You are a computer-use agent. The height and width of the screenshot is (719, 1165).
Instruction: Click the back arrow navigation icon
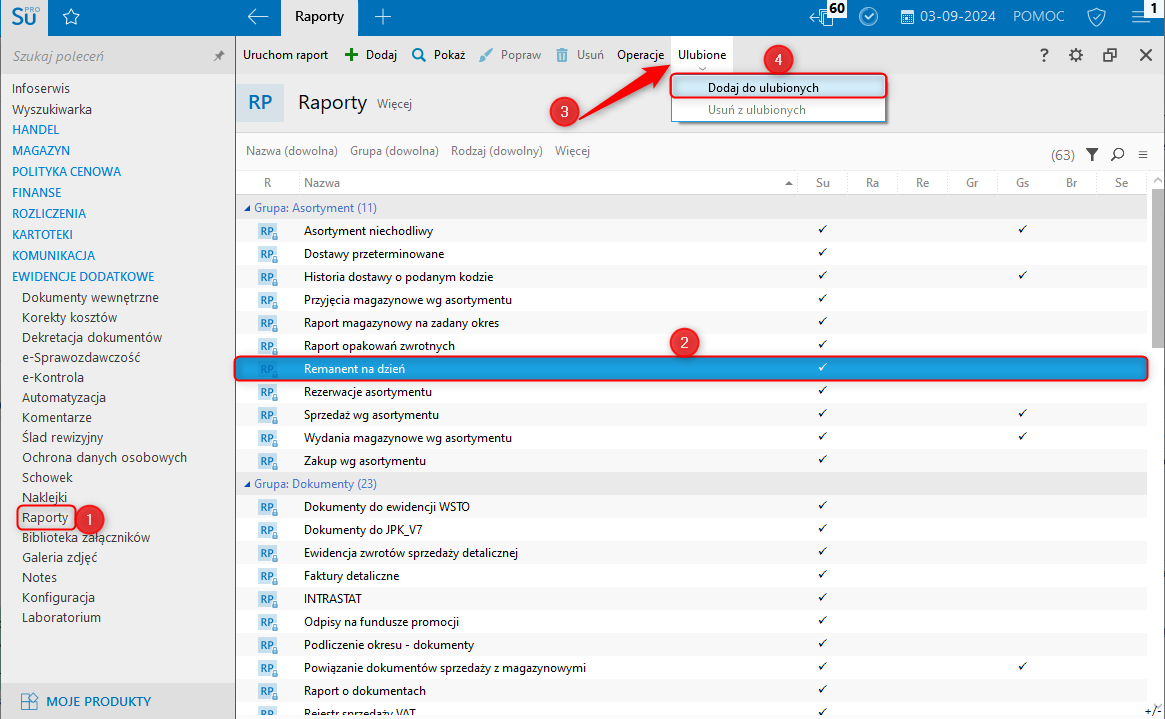pyautogui.click(x=258, y=17)
